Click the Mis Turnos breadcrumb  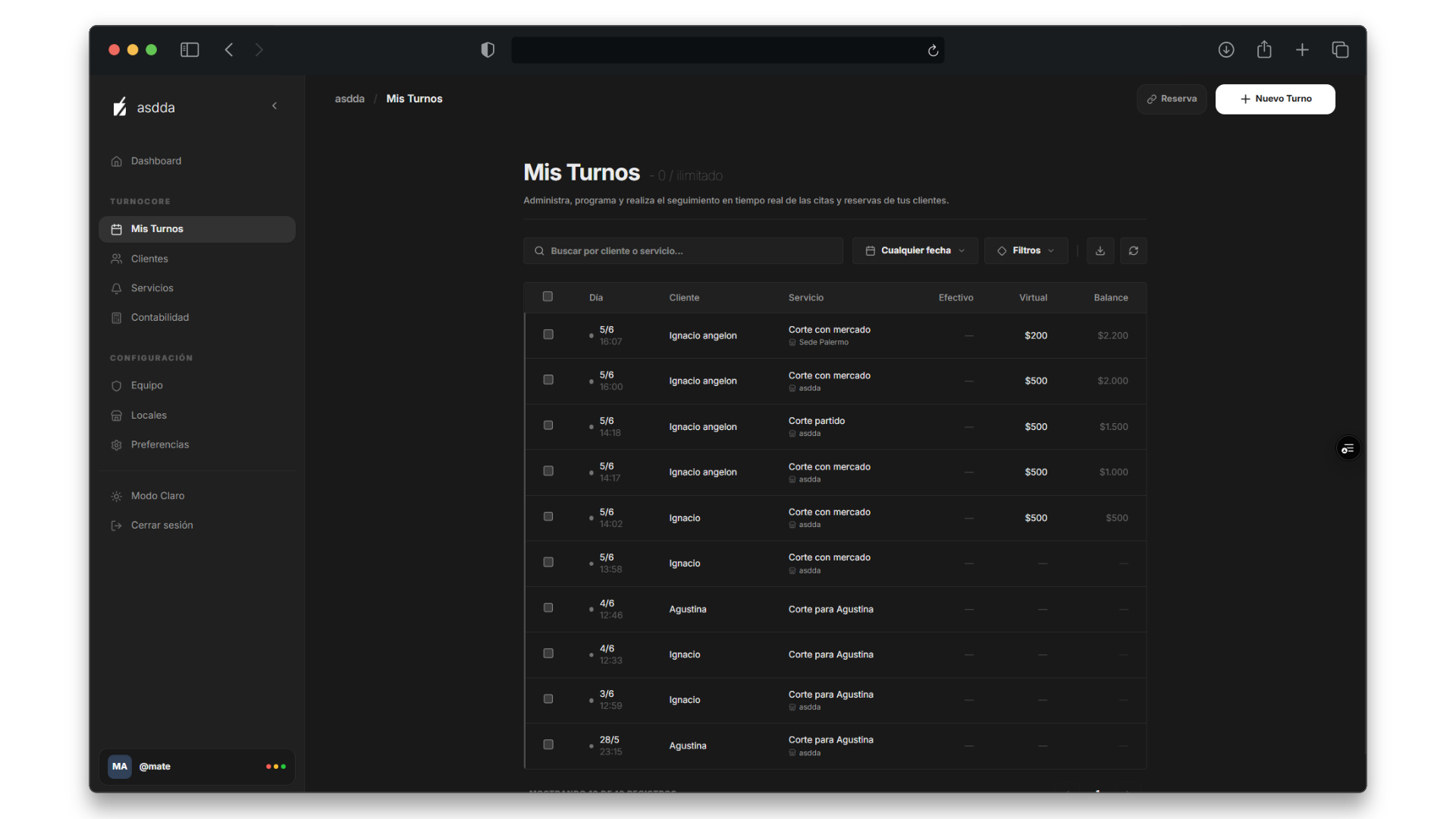[414, 99]
